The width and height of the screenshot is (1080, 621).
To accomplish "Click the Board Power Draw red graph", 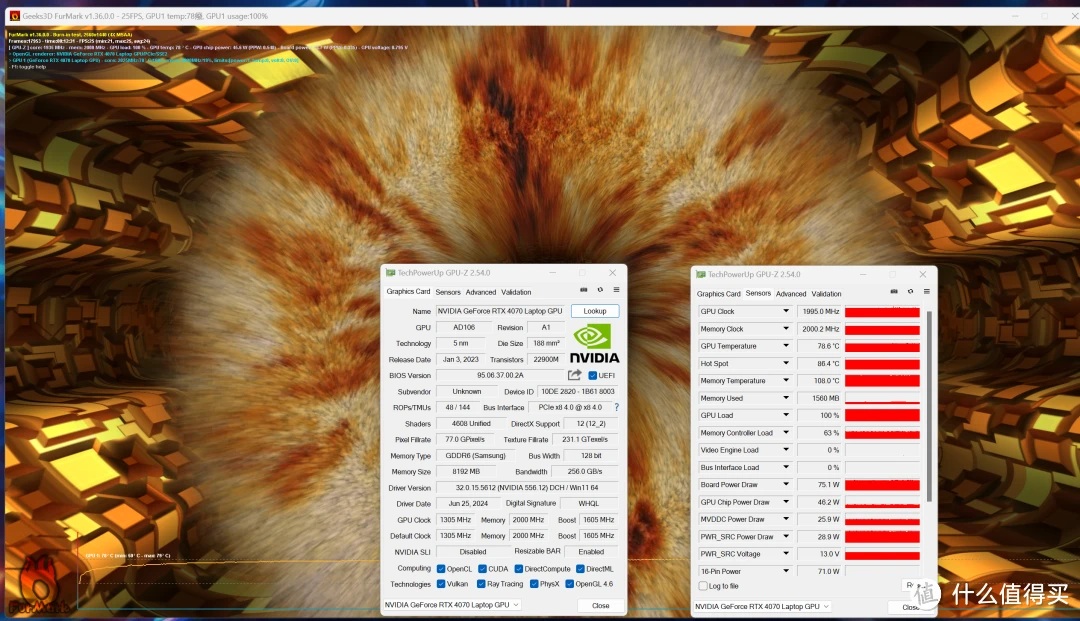I will 882,485.
